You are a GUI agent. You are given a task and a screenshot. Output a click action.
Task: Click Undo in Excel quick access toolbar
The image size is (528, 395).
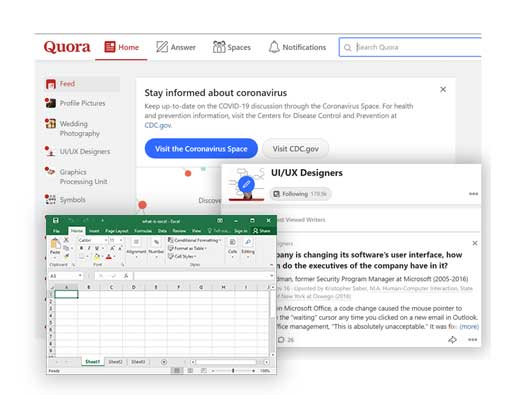coord(71,221)
